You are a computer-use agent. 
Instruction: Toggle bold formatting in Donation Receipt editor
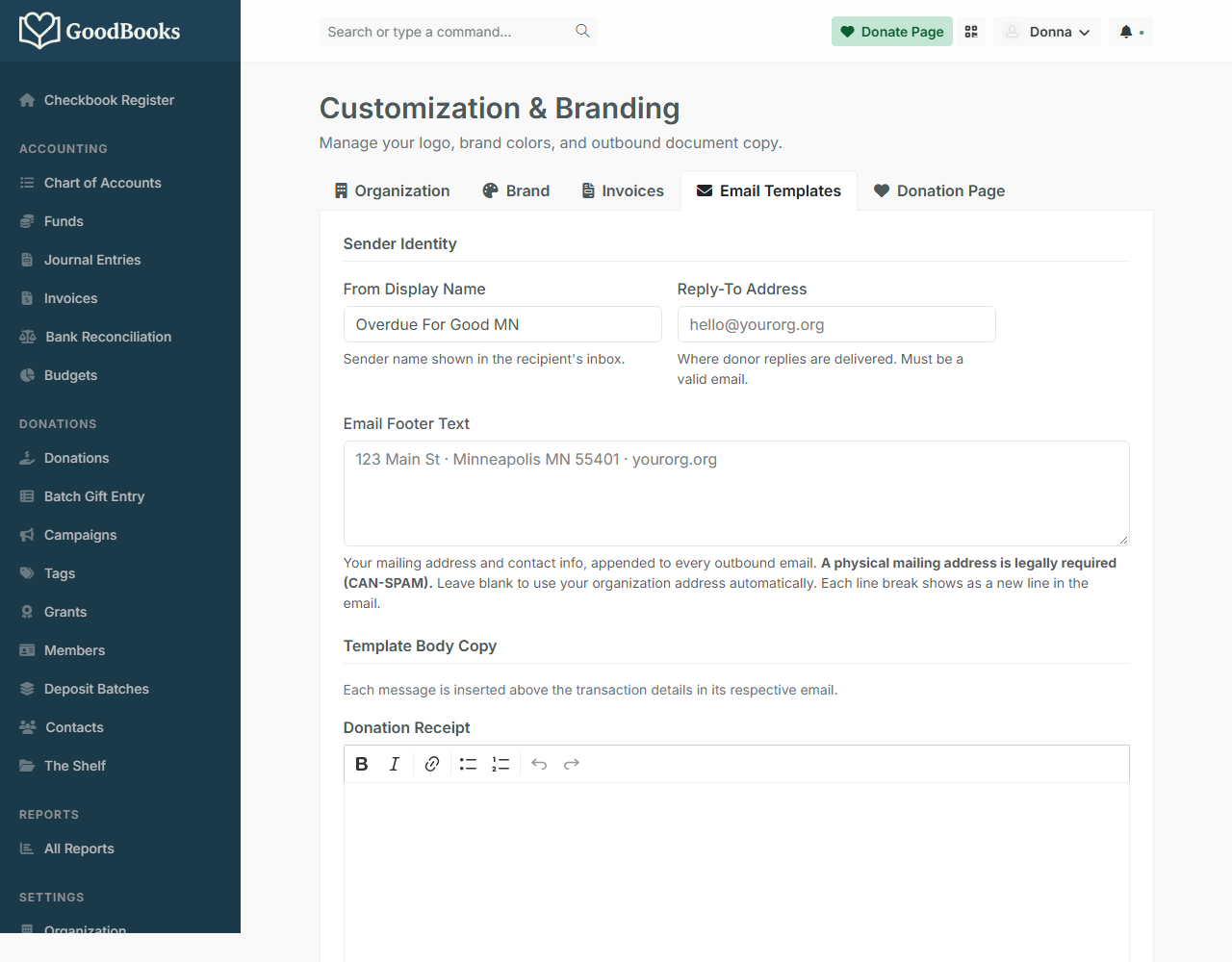[362, 764]
